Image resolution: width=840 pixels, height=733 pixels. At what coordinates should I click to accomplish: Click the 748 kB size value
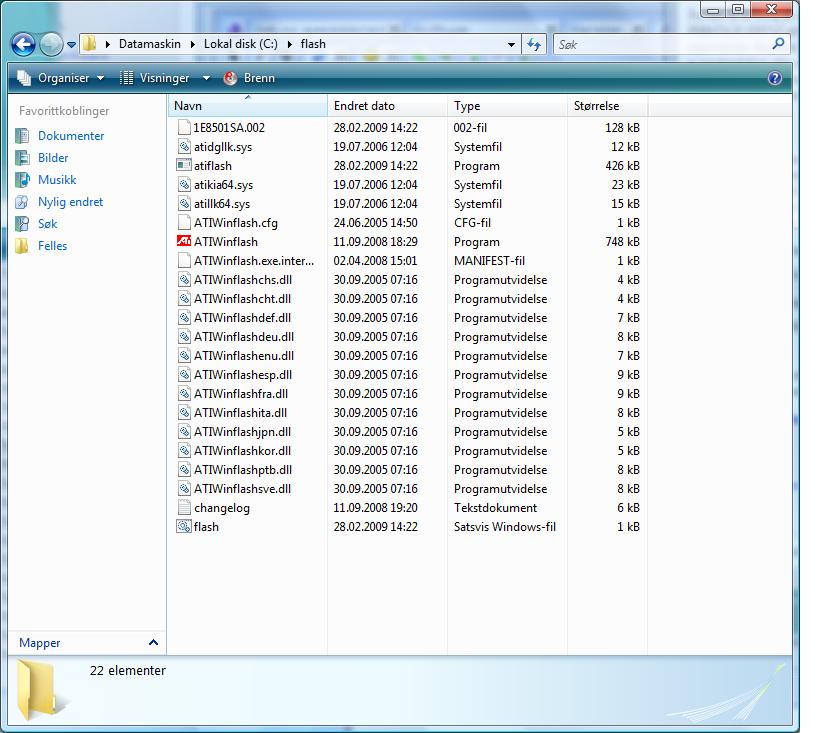tap(622, 242)
